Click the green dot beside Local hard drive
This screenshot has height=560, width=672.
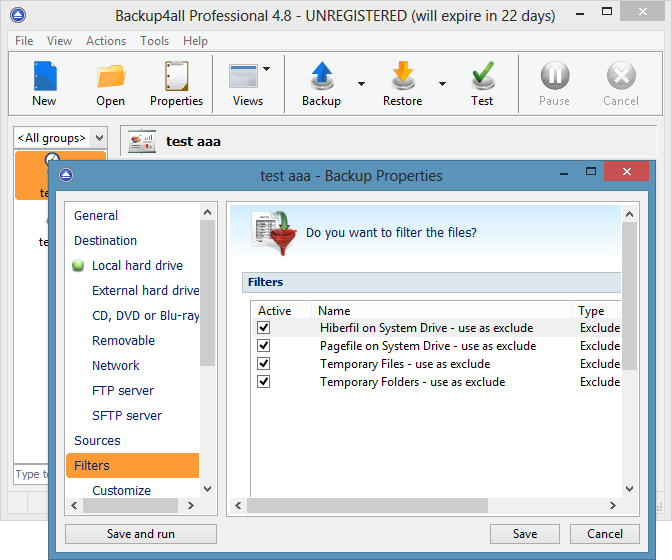tap(78, 266)
